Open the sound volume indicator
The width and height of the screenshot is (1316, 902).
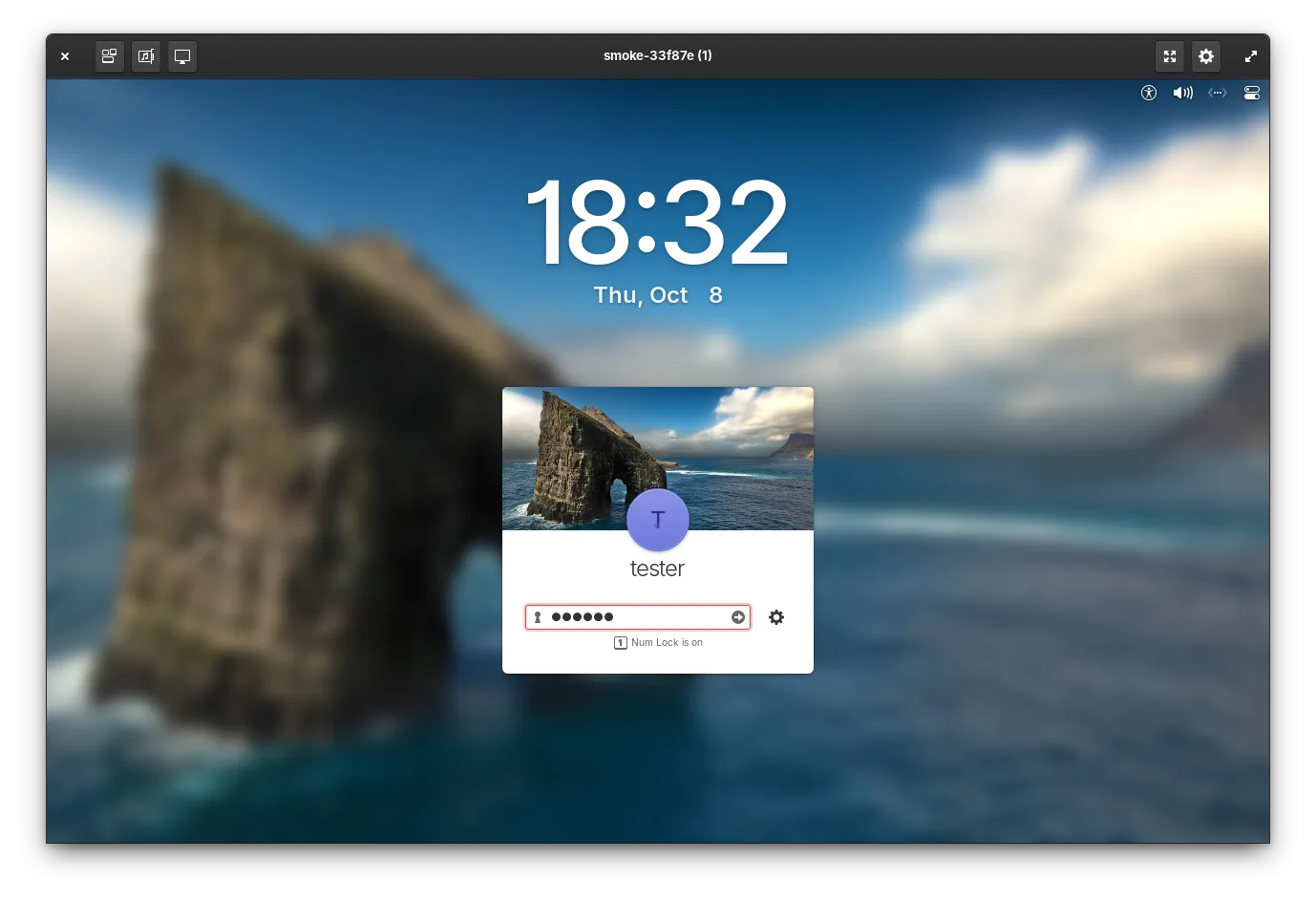1183,93
